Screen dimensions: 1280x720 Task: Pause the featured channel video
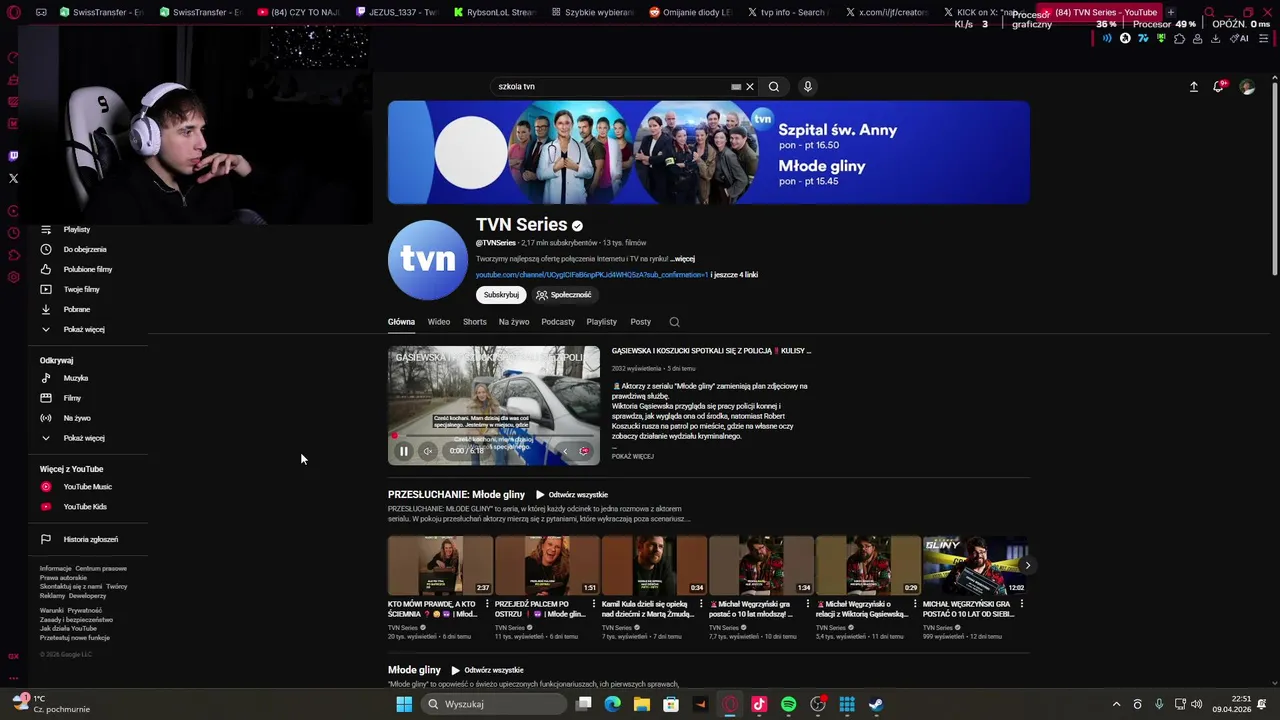[404, 451]
